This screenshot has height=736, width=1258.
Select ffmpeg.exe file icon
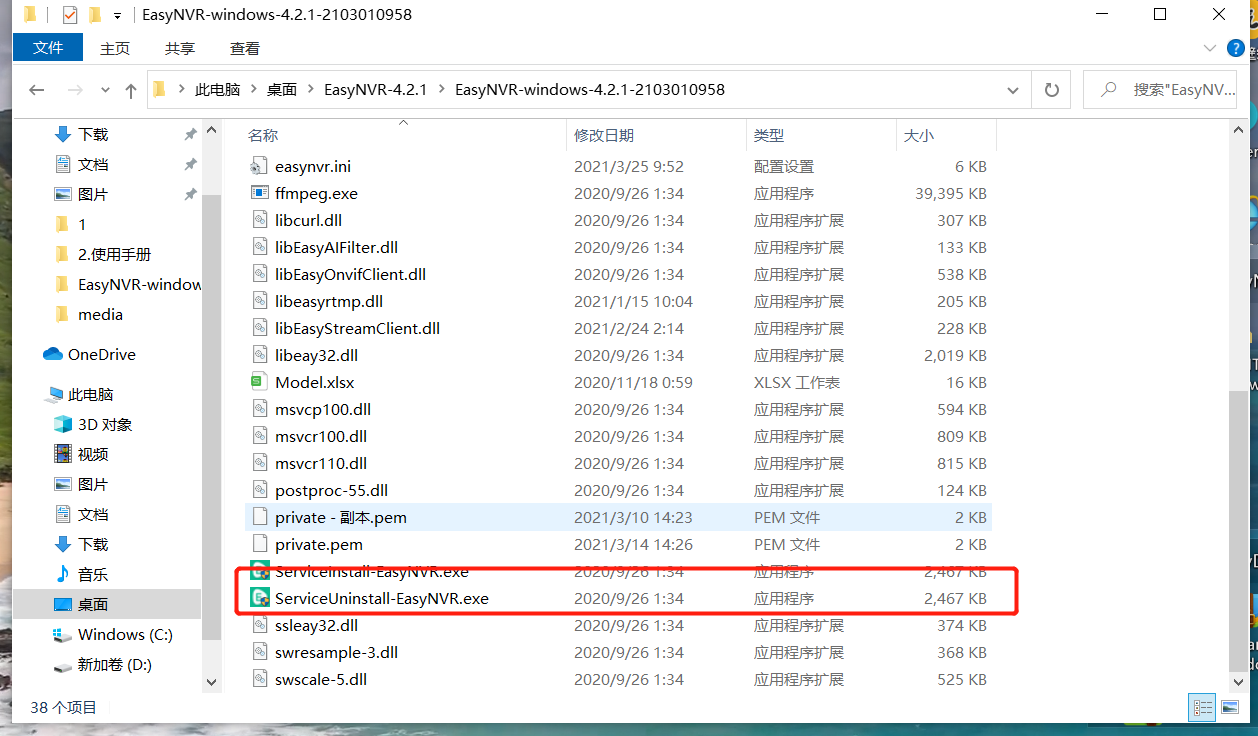point(259,193)
